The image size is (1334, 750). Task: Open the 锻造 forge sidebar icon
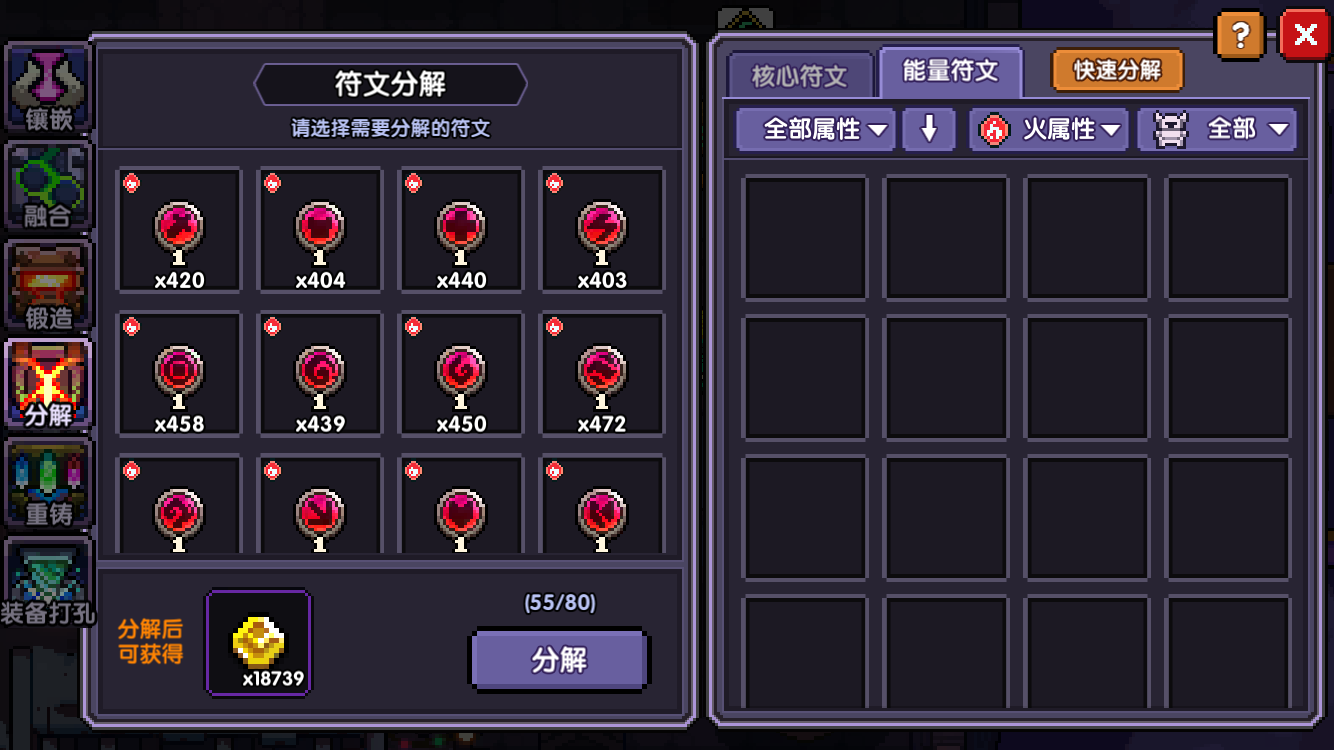(48, 286)
